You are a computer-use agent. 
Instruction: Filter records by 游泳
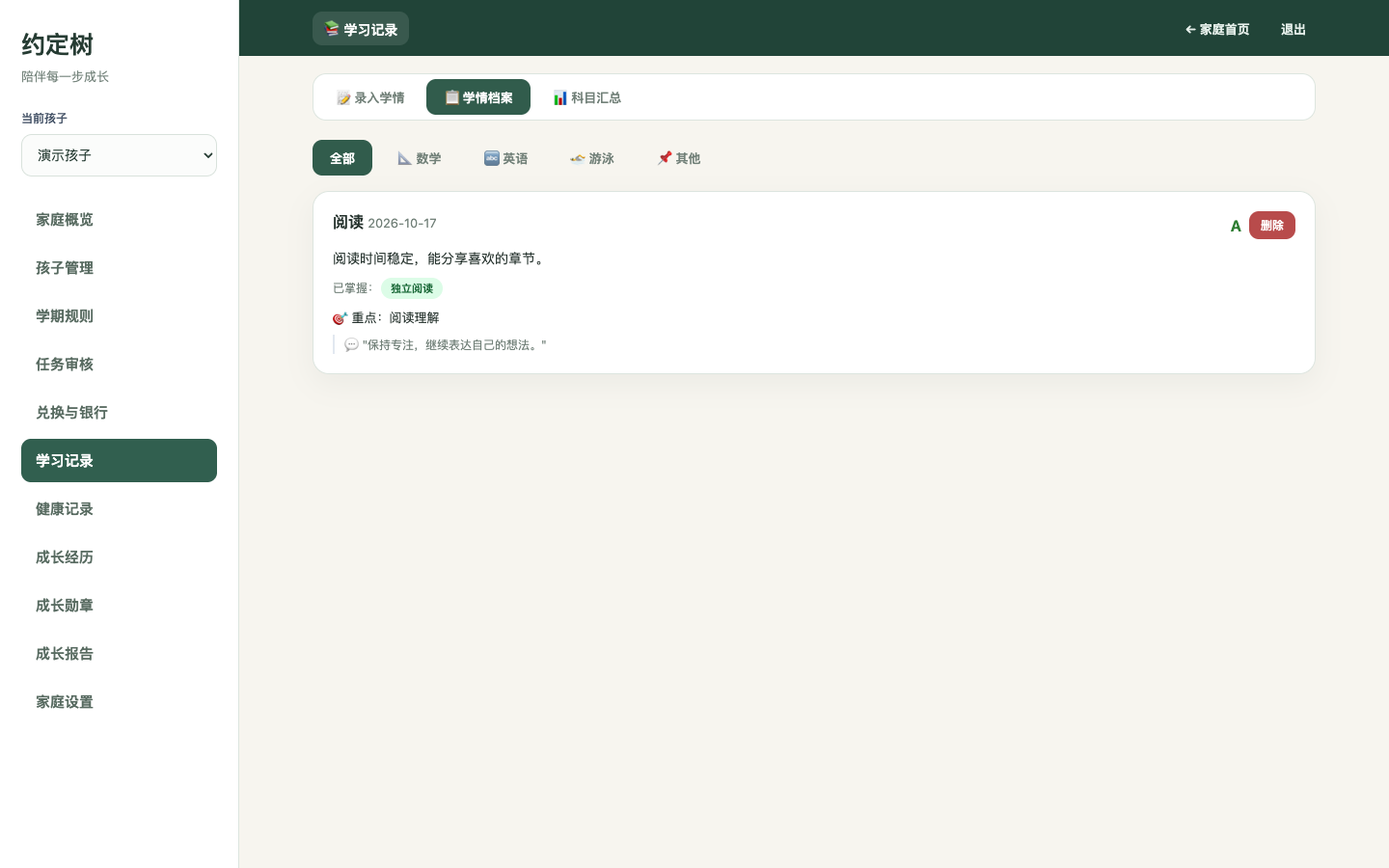(592, 158)
